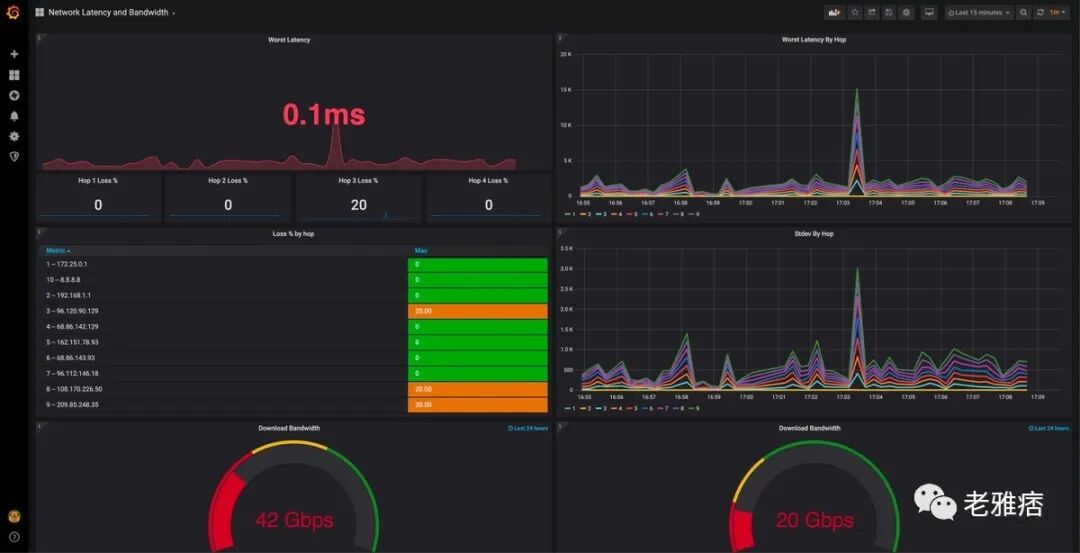This screenshot has width=1080, height=553.
Task: Open left Download Bandwidth panel title menu
Action: (x=289, y=428)
